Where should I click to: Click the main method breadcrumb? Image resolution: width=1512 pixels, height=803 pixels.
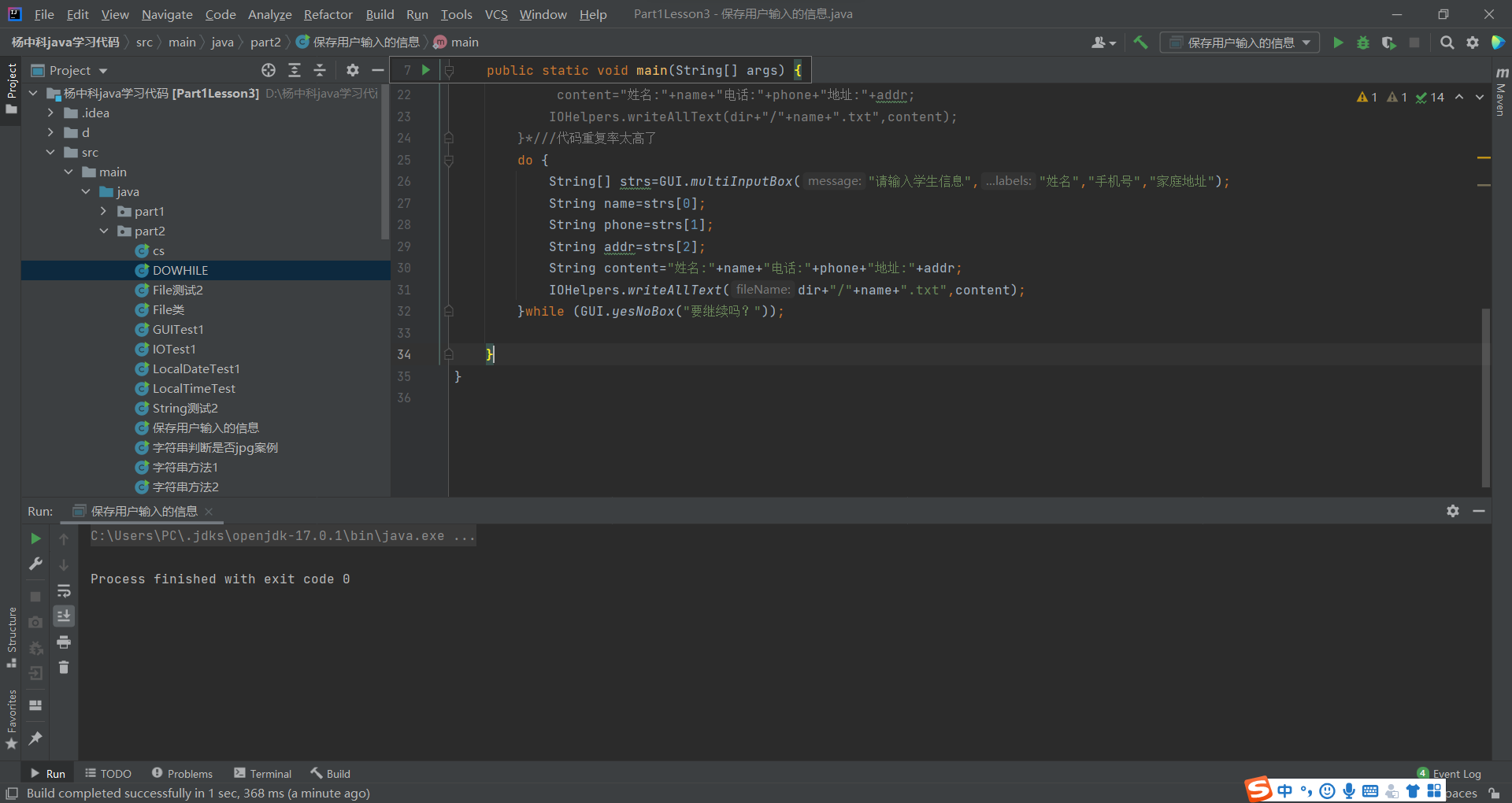click(456, 42)
